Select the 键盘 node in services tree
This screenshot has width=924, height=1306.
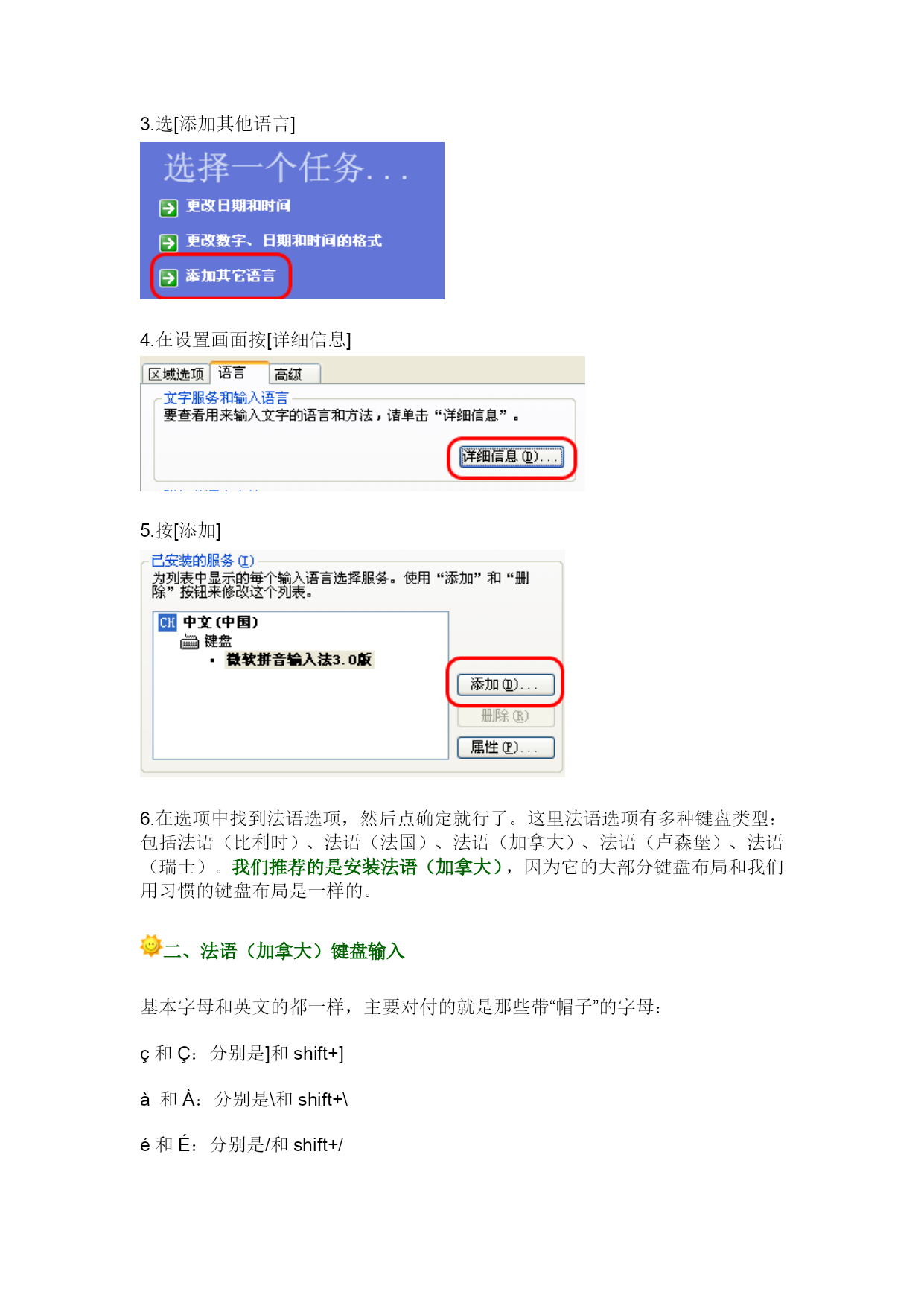point(218,641)
